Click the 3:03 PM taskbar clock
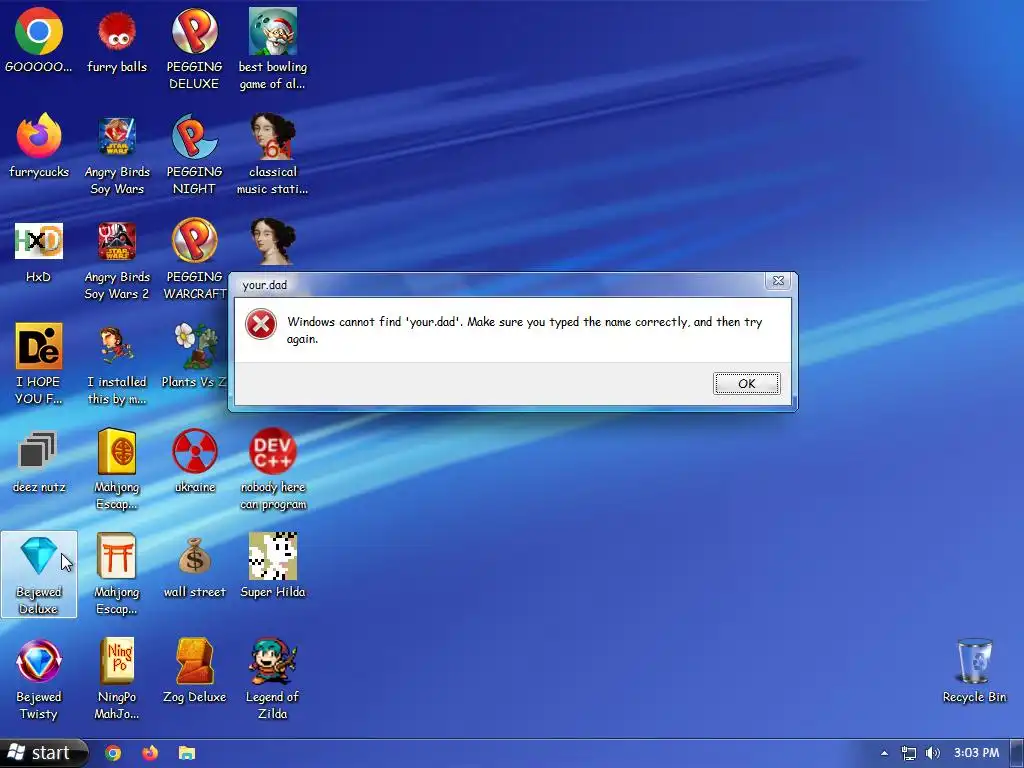This screenshot has height=768, width=1024. [976, 753]
